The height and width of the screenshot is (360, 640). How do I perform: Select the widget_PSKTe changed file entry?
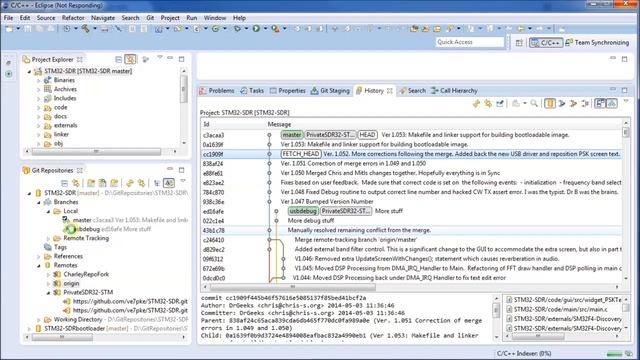(x=564, y=300)
